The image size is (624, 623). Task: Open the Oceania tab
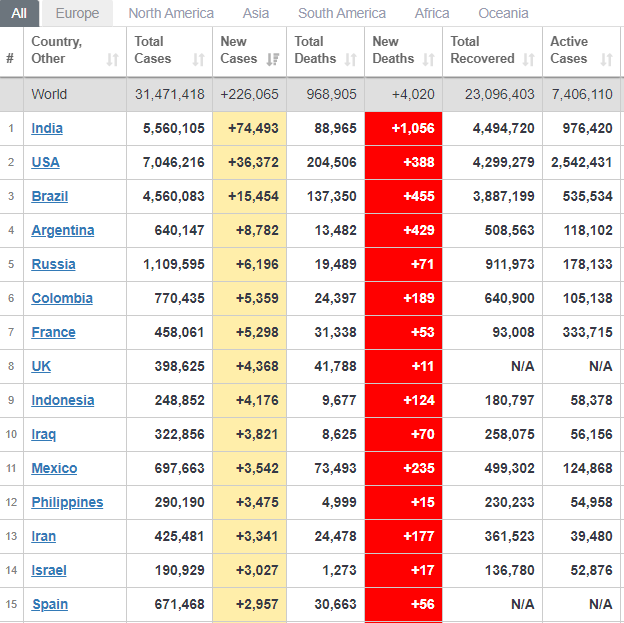point(503,13)
